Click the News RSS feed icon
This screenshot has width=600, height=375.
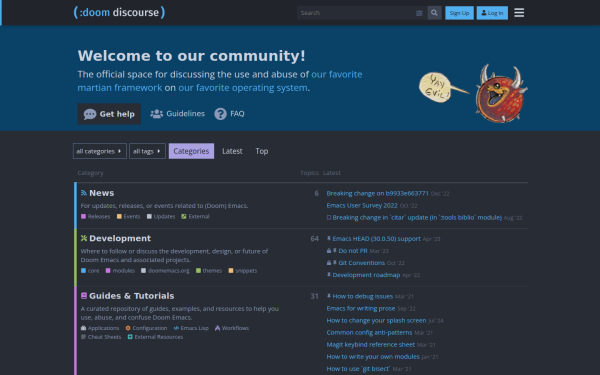click(84, 193)
